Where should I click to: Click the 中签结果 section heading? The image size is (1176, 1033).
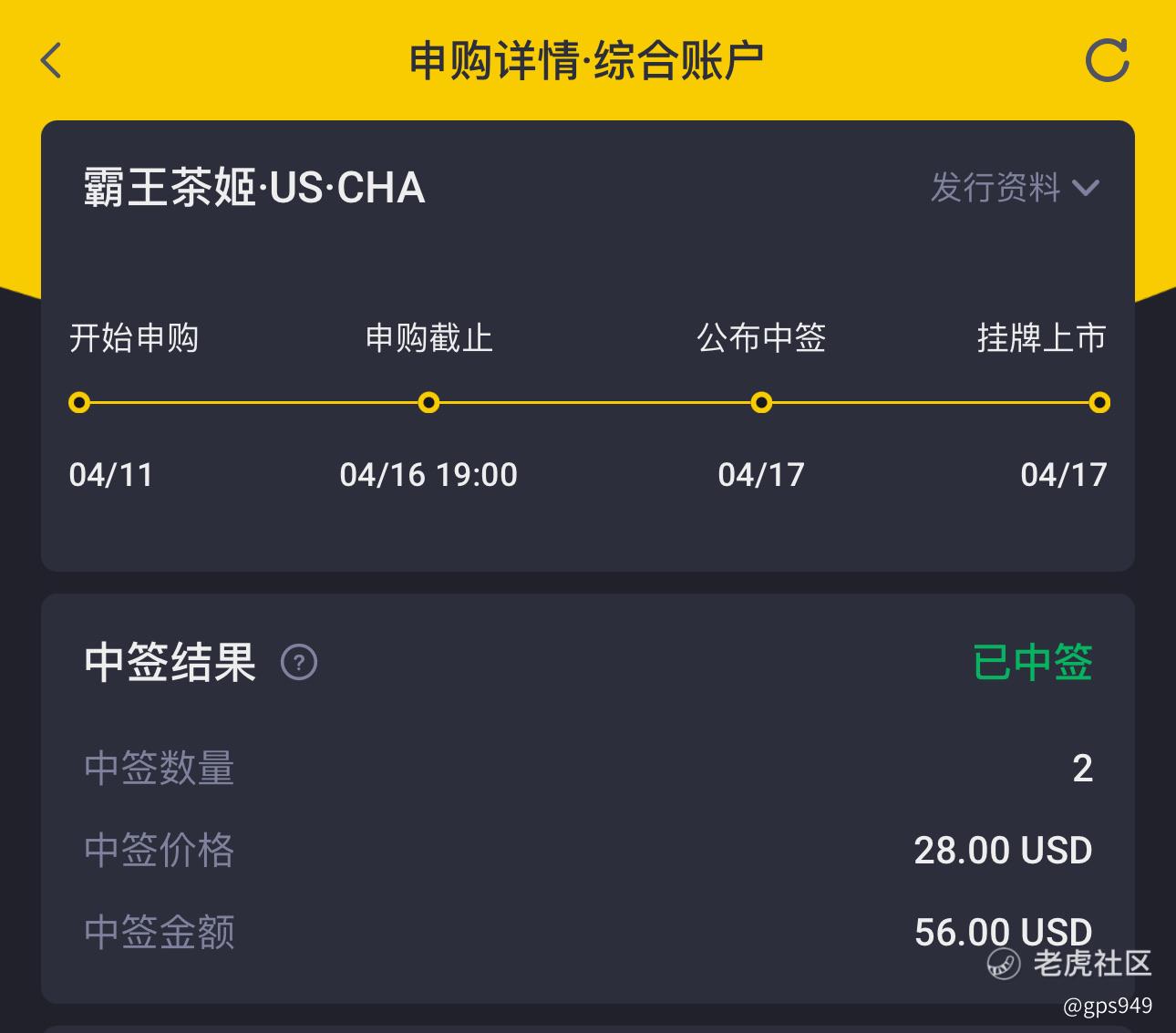point(170,662)
